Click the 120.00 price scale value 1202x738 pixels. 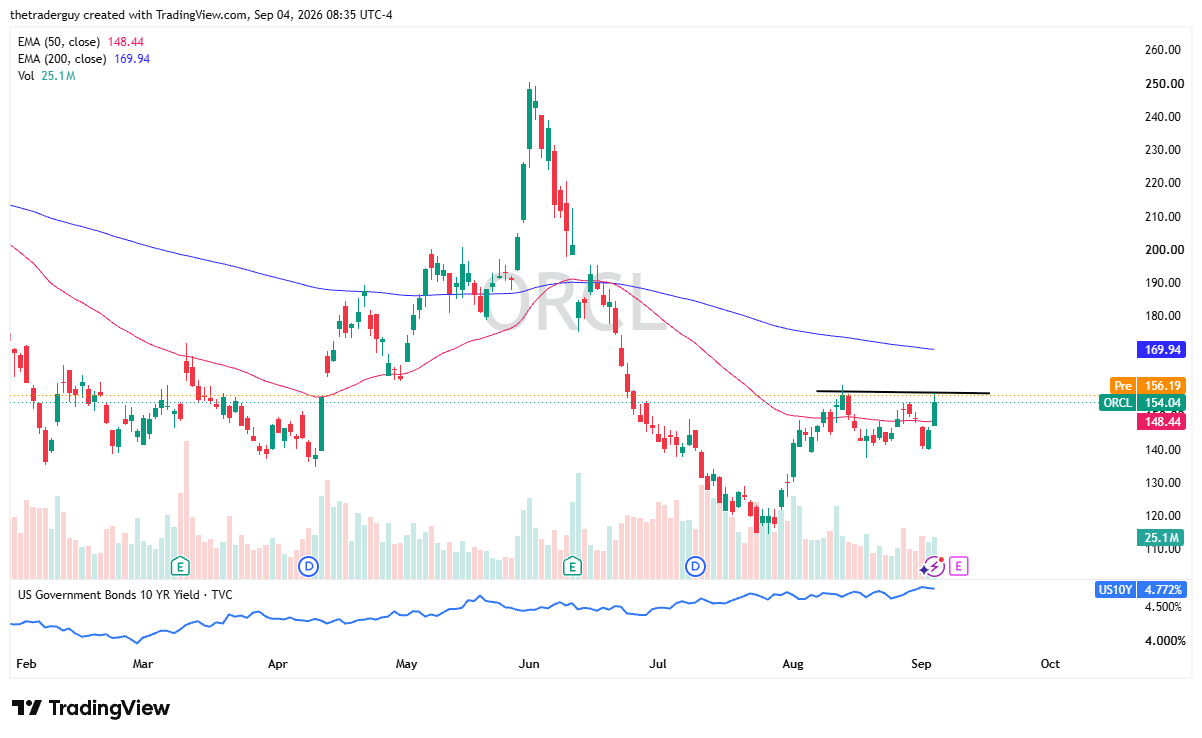click(x=1165, y=516)
